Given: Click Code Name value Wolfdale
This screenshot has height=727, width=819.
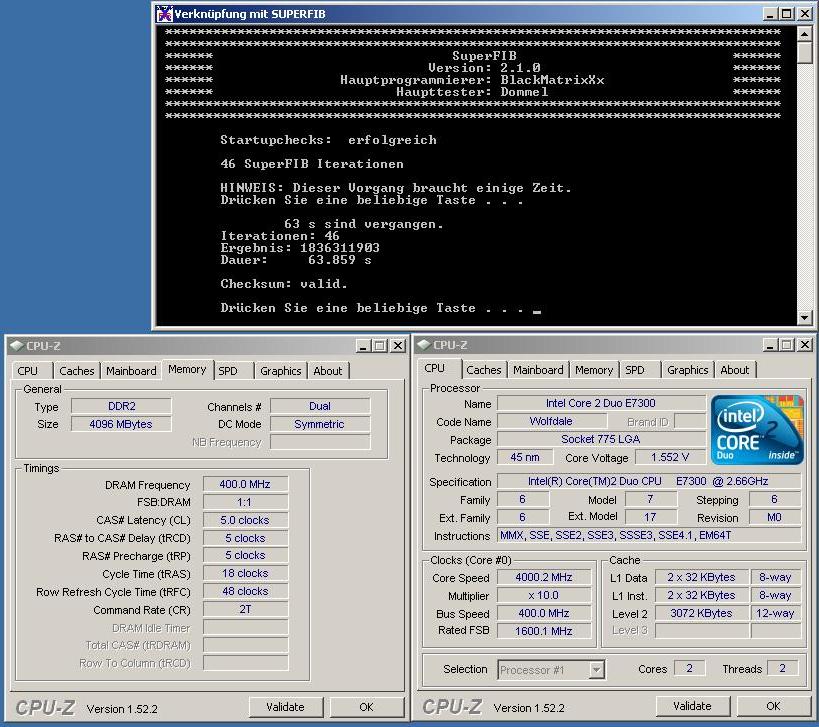Looking at the screenshot, I should 551,421.
